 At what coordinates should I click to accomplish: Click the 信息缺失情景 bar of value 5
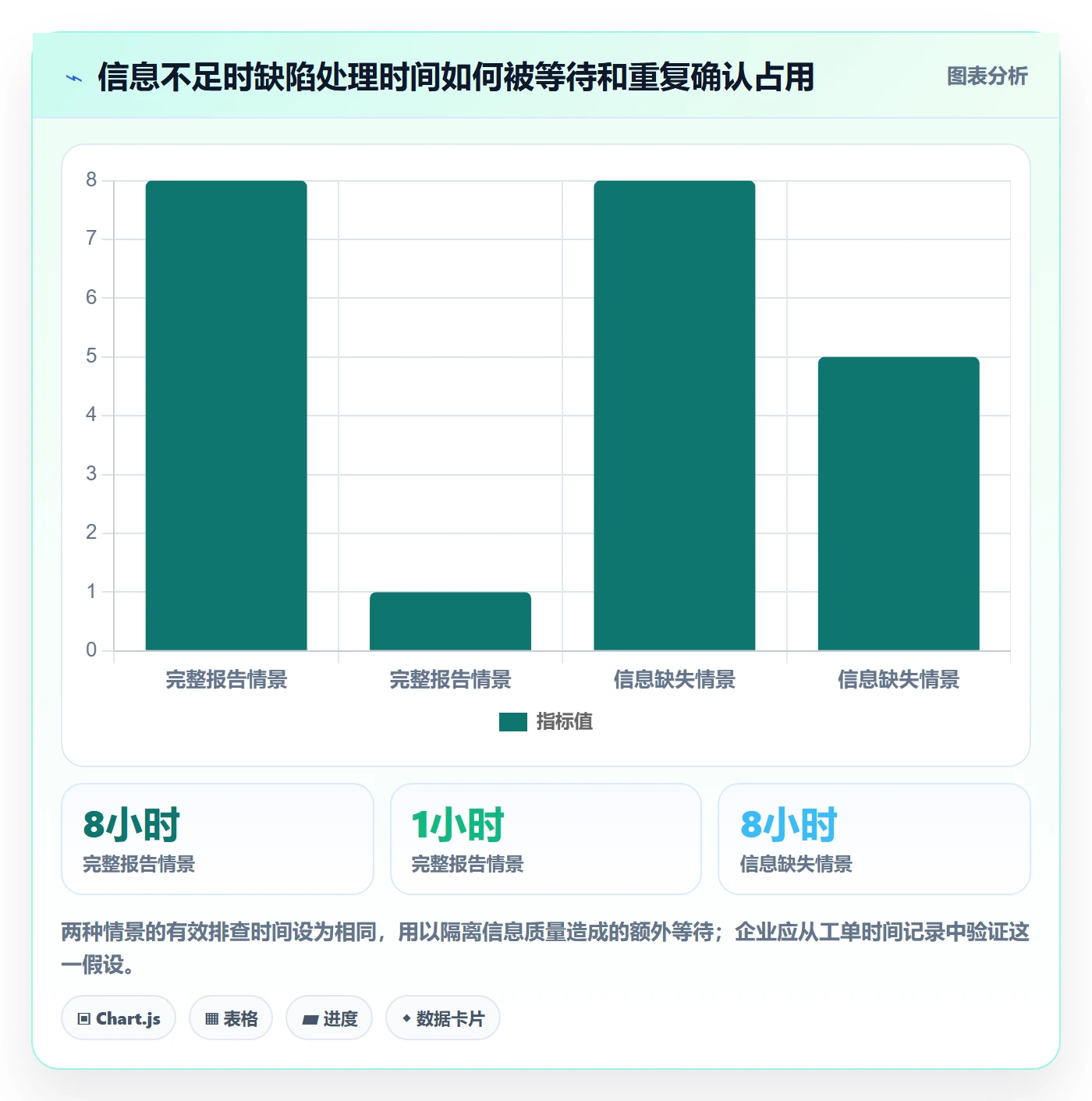[899, 504]
